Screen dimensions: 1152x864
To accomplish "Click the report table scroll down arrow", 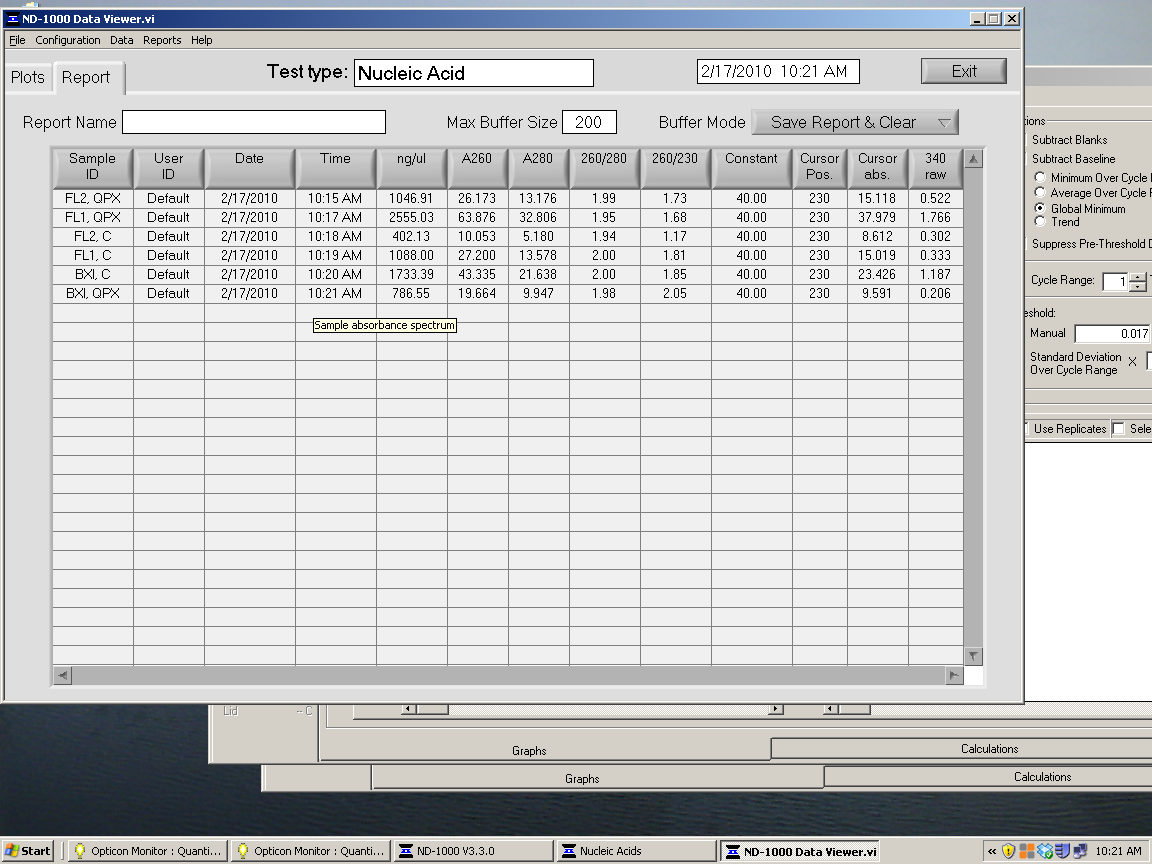I will click(x=973, y=656).
